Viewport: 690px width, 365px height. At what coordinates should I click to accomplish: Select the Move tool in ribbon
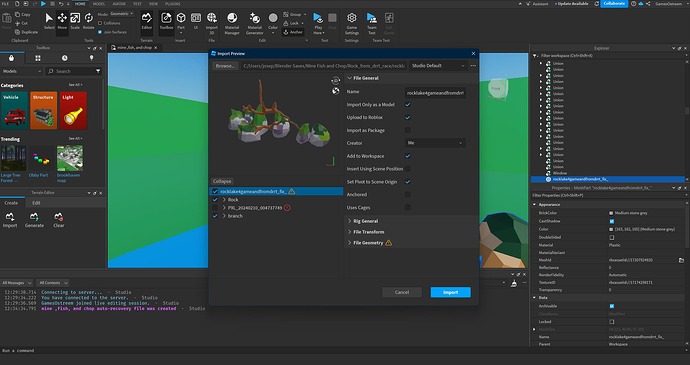pyautogui.click(x=62, y=21)
